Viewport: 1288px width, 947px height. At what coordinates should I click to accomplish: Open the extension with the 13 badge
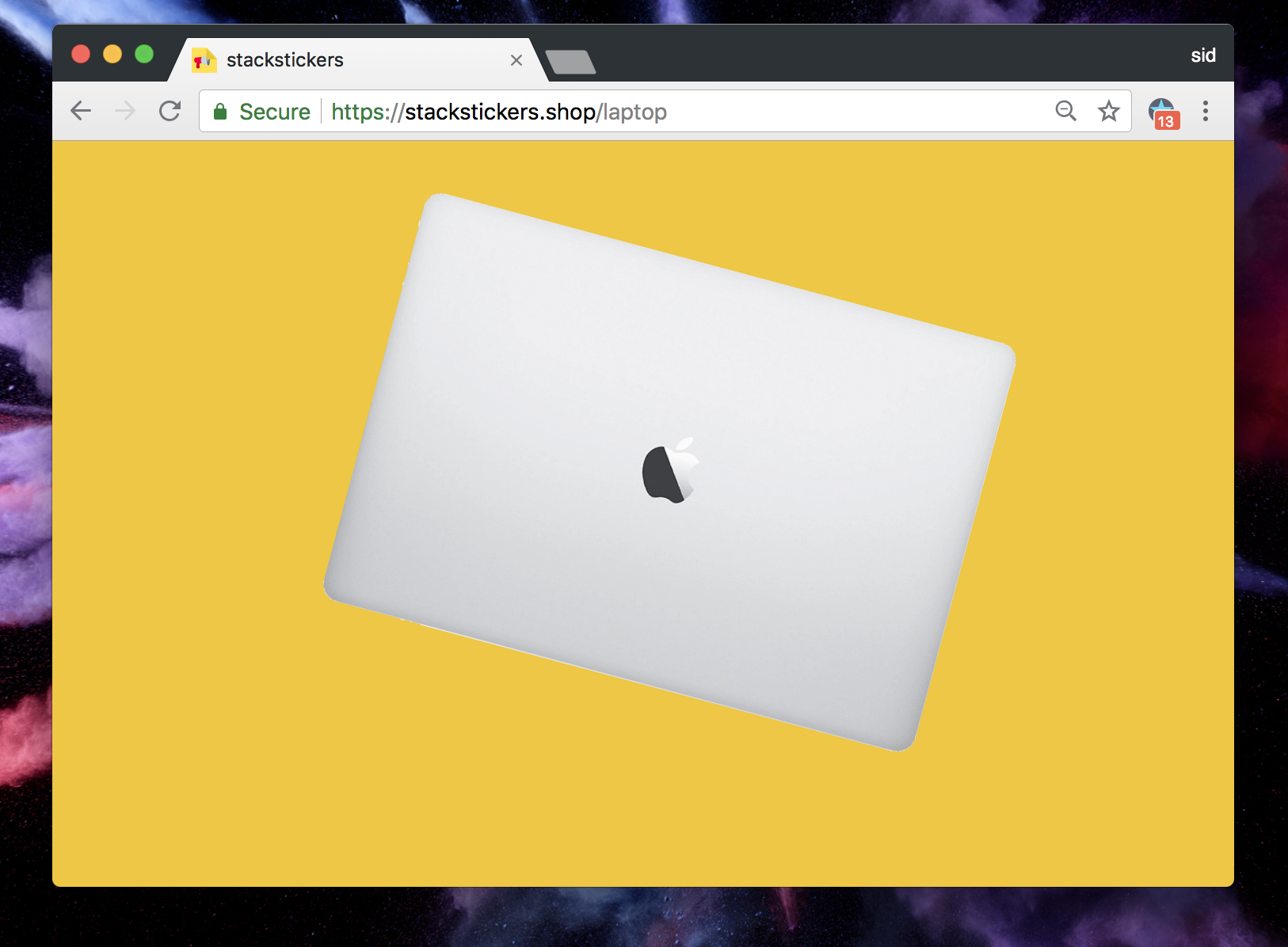click(x=1164, y=113)
